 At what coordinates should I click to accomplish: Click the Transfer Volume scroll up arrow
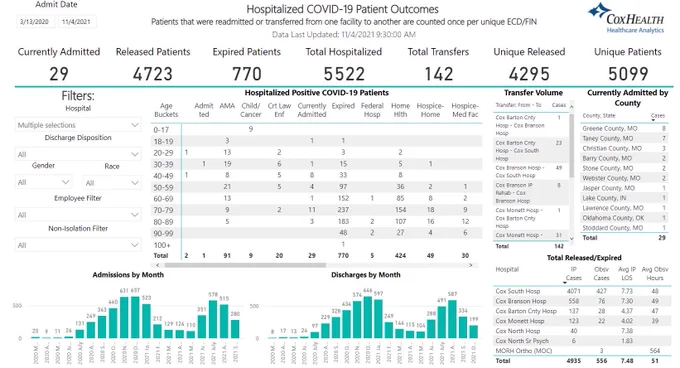click(572, 106)
